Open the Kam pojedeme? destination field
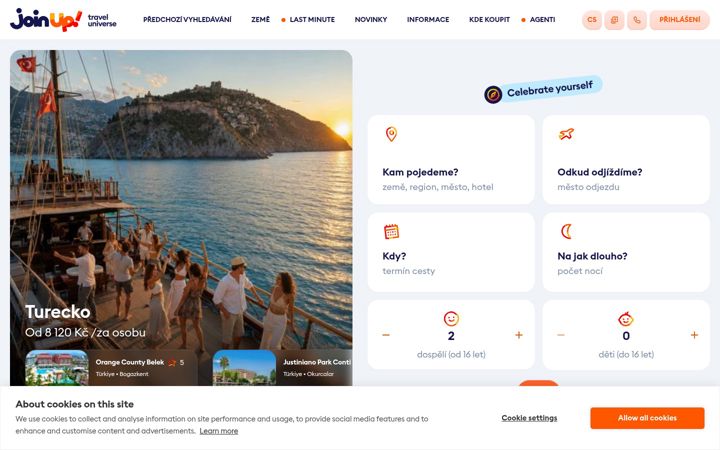This screenshot has width=720, height=450. (x=451, y=160)
